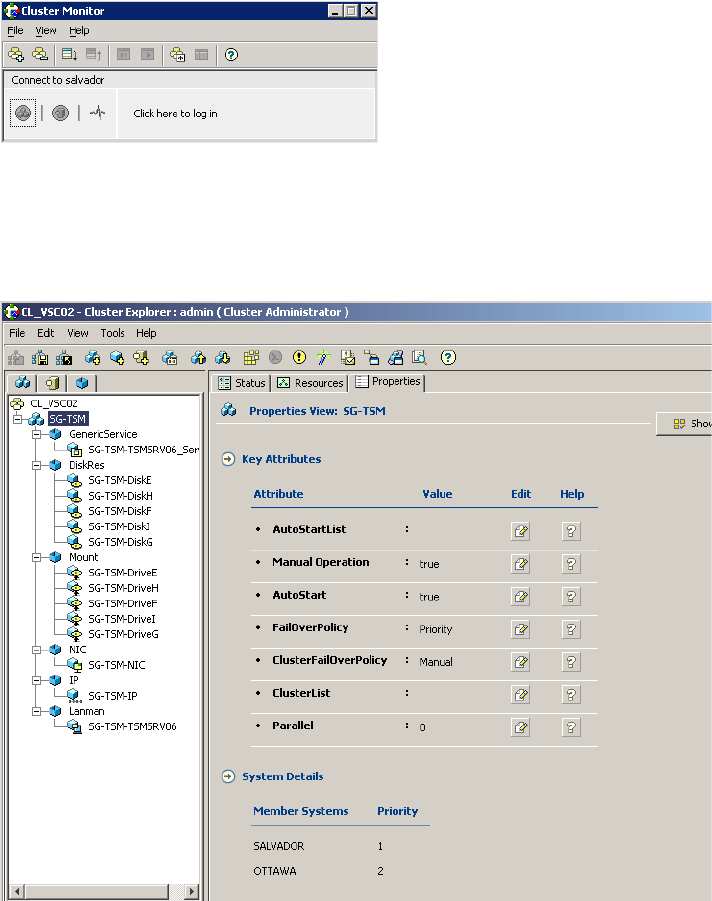
Task: Collapse the SG-TSM service group node
Action: [18, 419]
